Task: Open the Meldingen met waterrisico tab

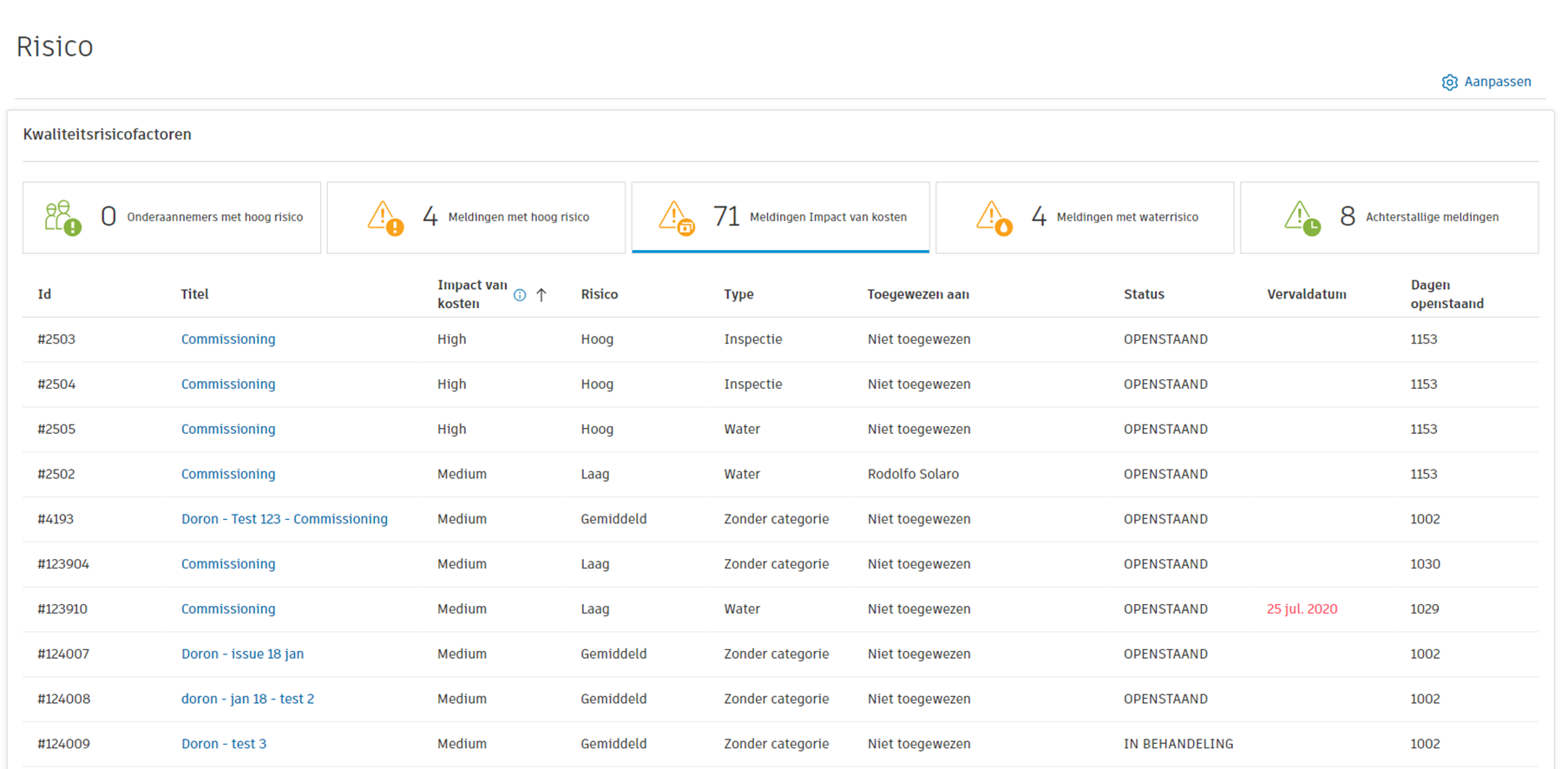Action: [1085, 218]
